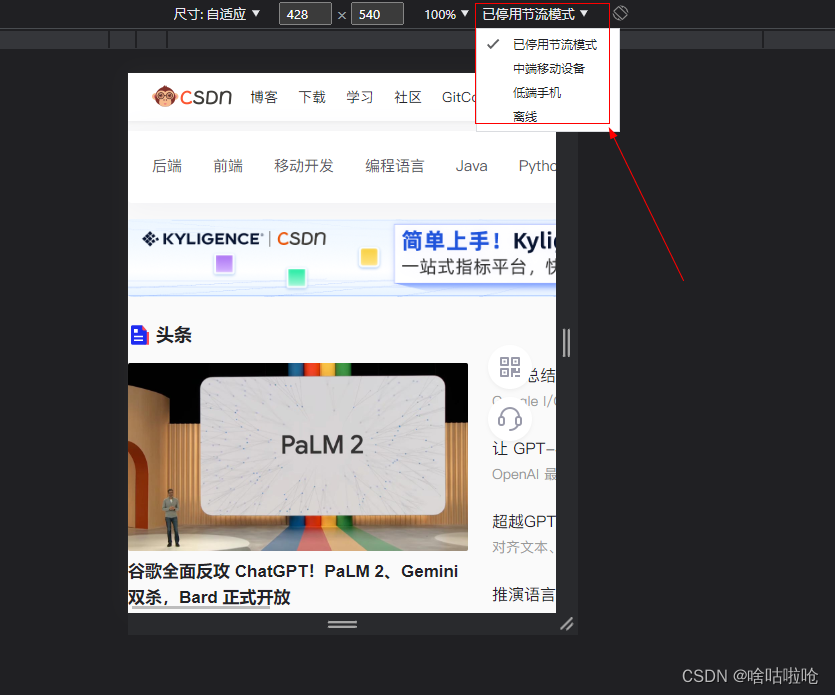Select 低端手机 throttling option
835x695 pixels.
coord(547,93)
